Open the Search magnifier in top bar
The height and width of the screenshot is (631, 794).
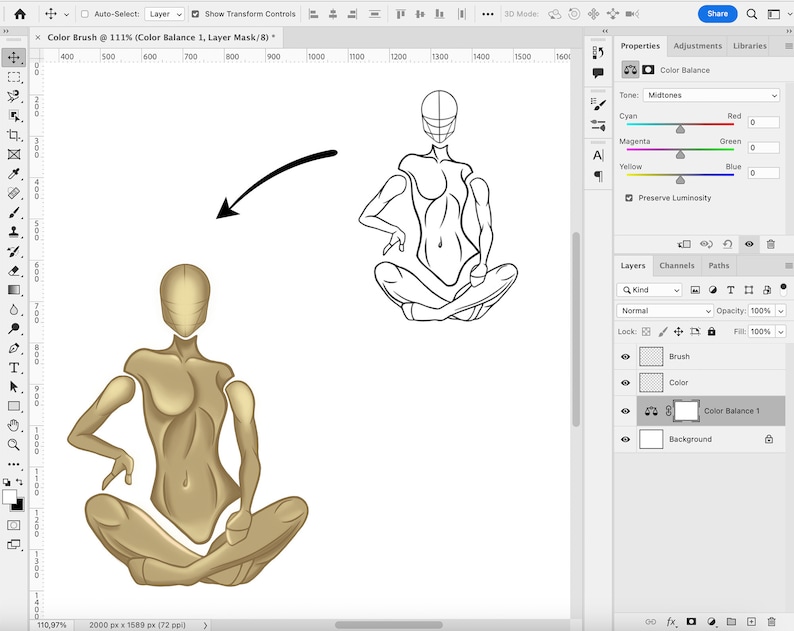pos(752,14)
